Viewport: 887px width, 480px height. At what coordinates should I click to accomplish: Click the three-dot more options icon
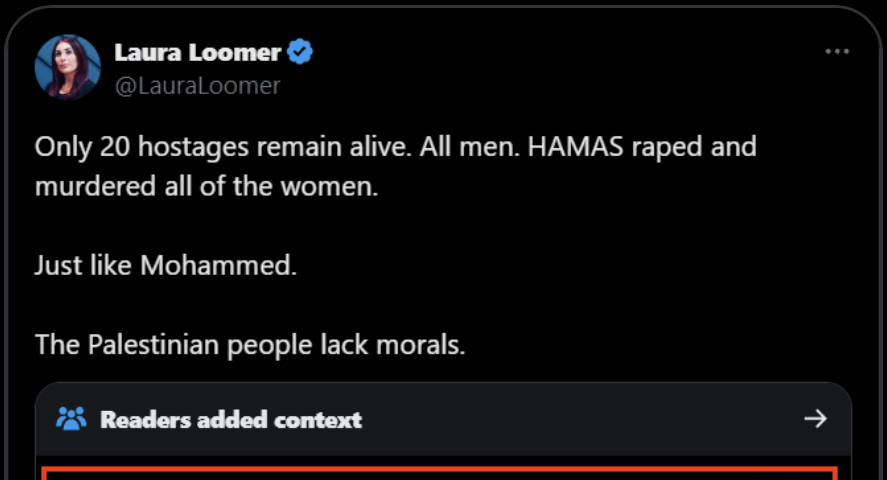point(836,52)
